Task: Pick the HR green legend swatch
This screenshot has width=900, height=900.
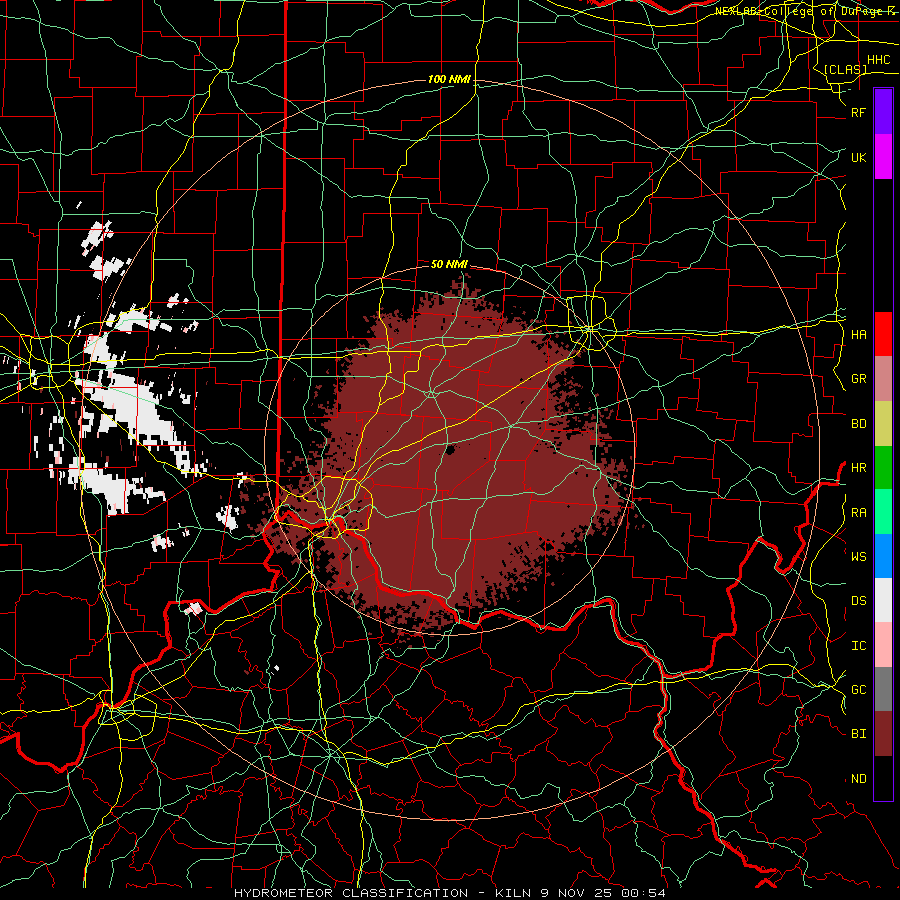Action: point(883,468)
